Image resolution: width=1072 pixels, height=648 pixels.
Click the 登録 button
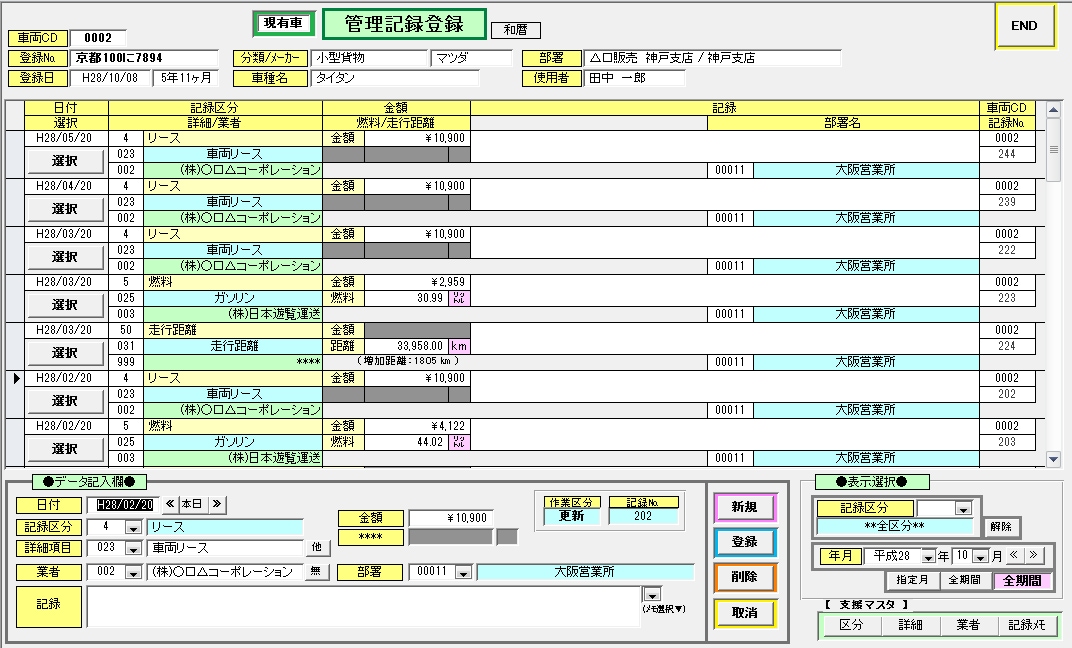tap(745, 542)
